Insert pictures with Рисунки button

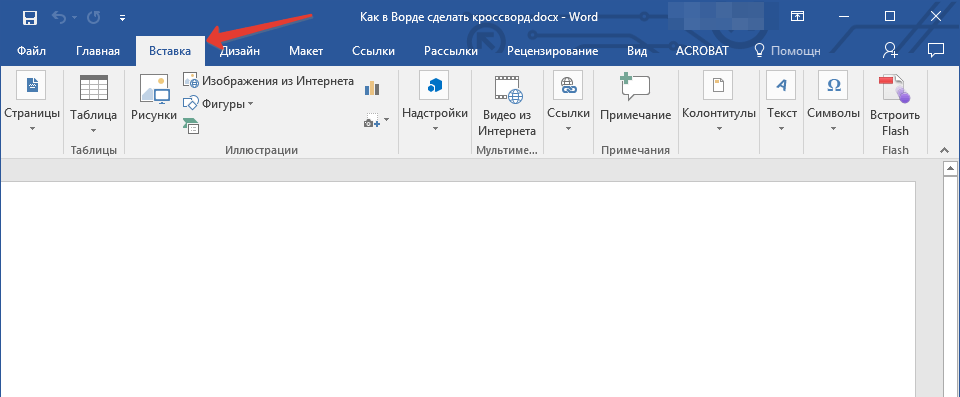(154, 97)
